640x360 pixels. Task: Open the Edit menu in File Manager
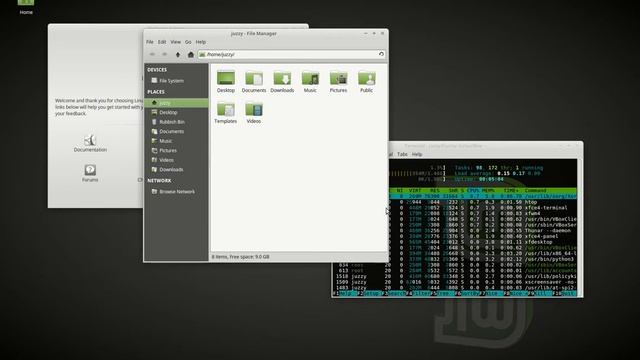pos(162,42)
